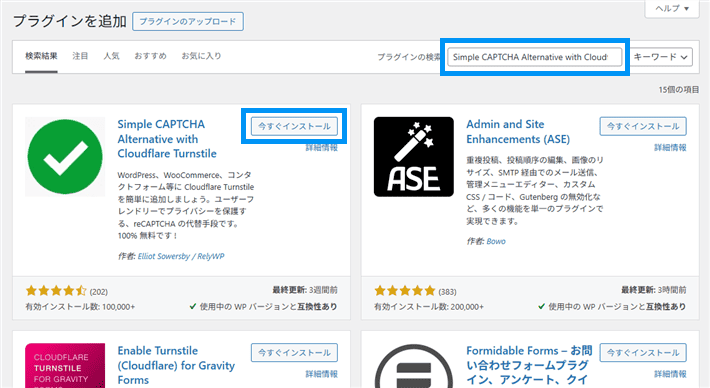Install Admin and Site Enhancements now
Viewport: 710px width, 388px height.
643,126
